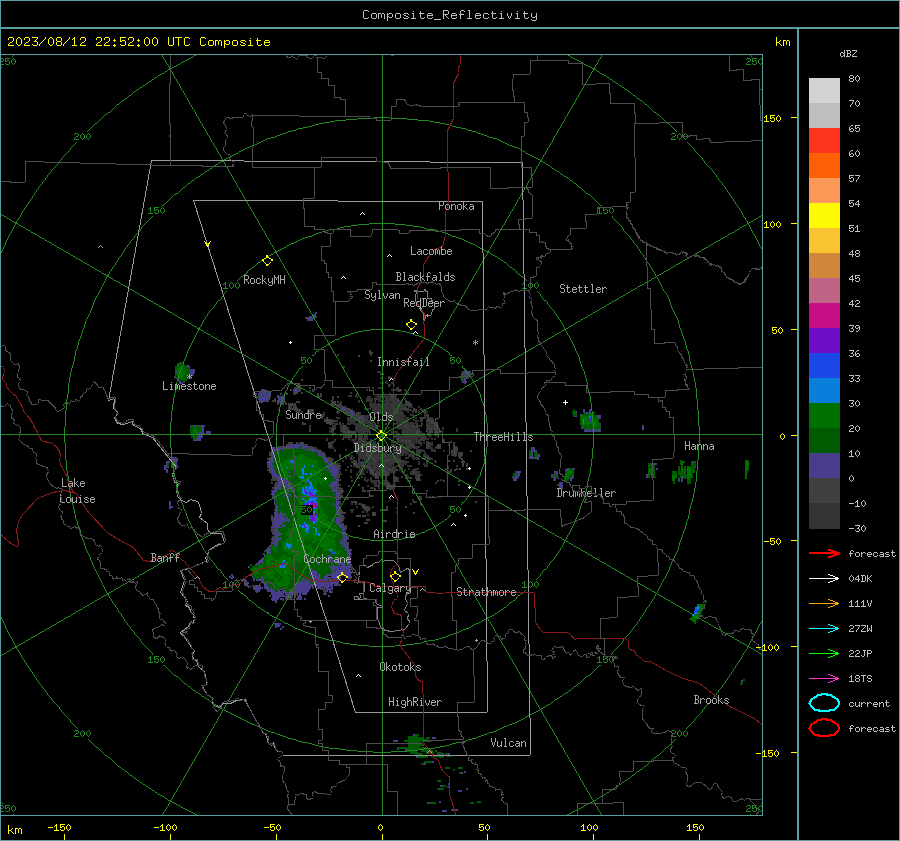Click the dBZ legend heading
Viewport: 900px width, 841px height.
pyautogui.click(x=848, y=53)
